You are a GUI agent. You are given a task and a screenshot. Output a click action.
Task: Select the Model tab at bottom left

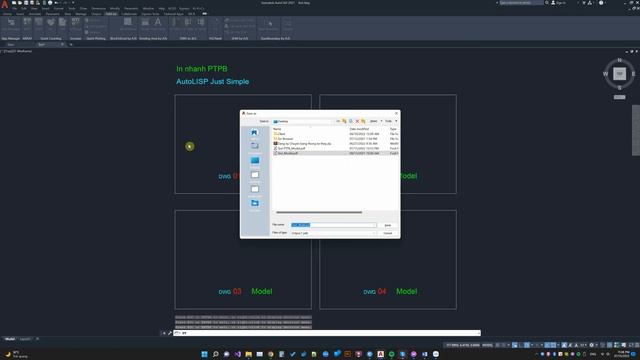click(x=10, y=339)
